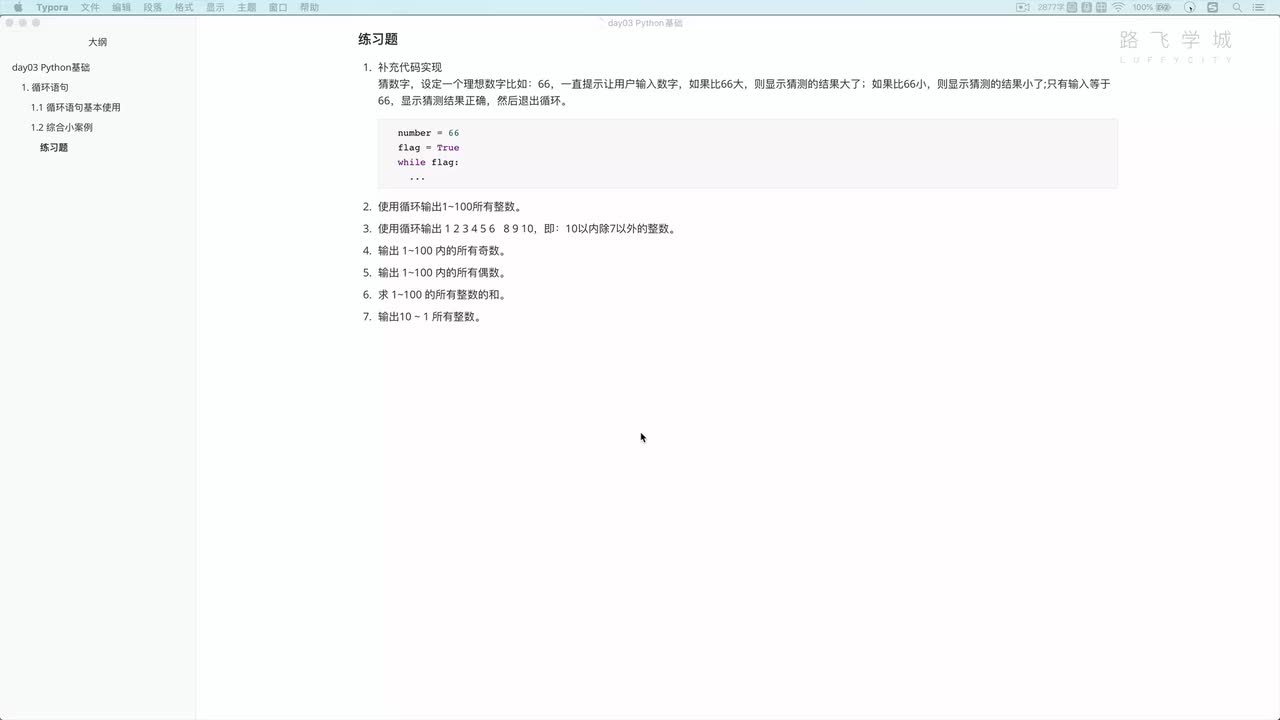Open the 编辑 menu
Viewport: 1280px width, 720px height.
click(x=121, y=7)
